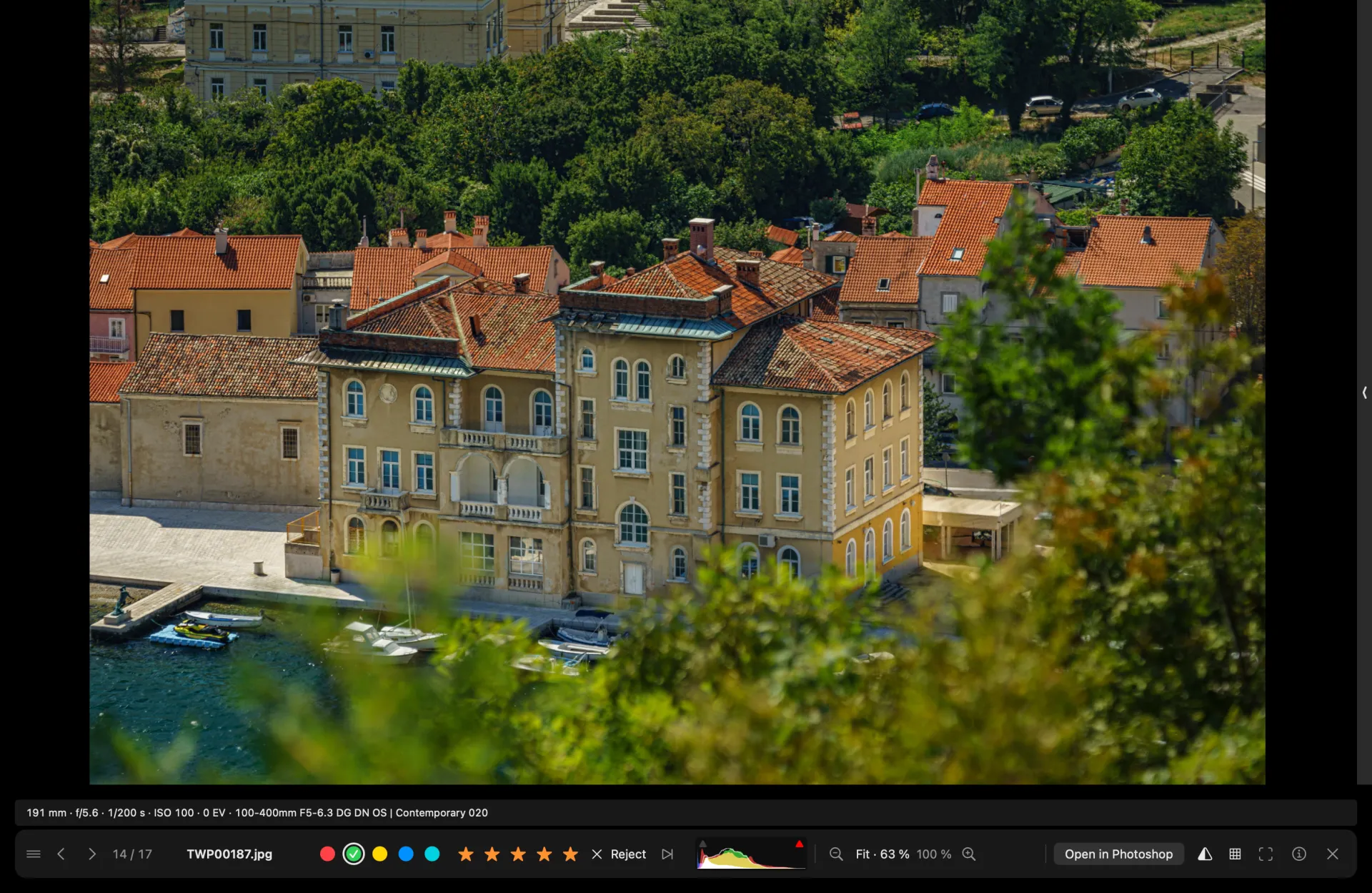
Task: Go to the next photo
Action: tap(91, 854)
